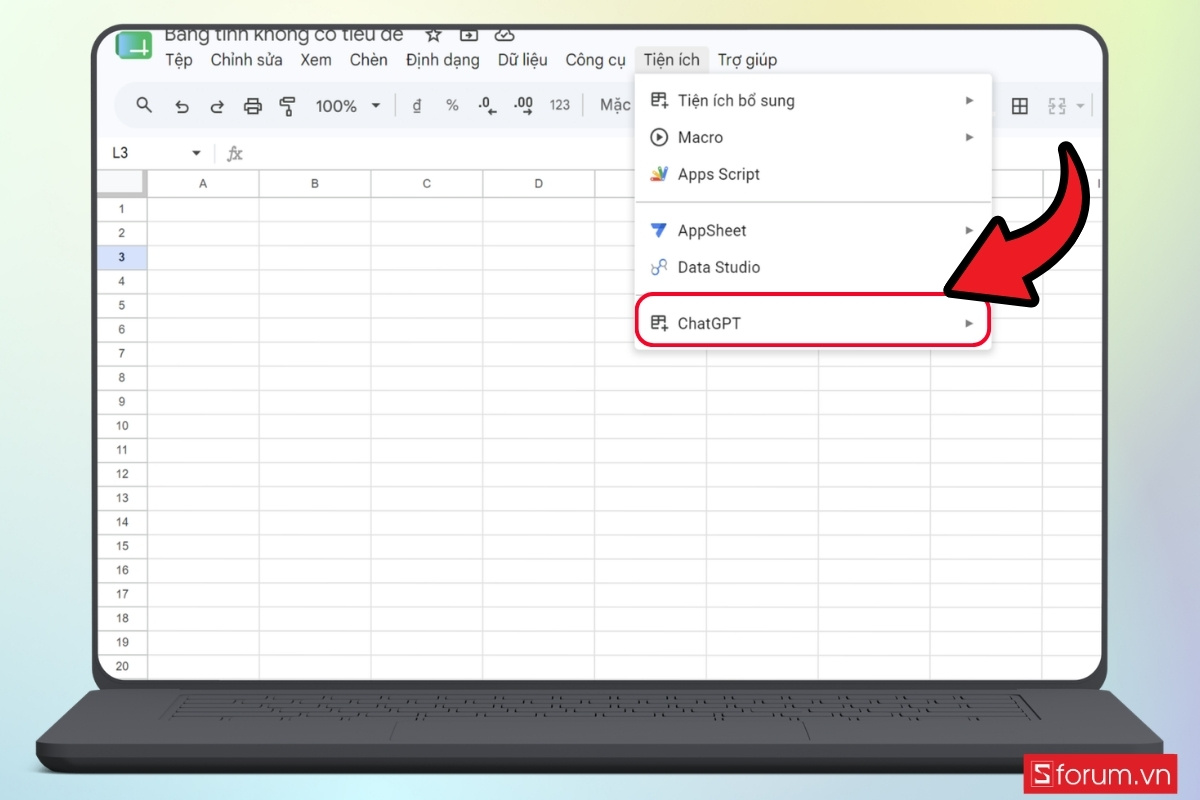
Task: Select row 3 header
Action: 122,257
